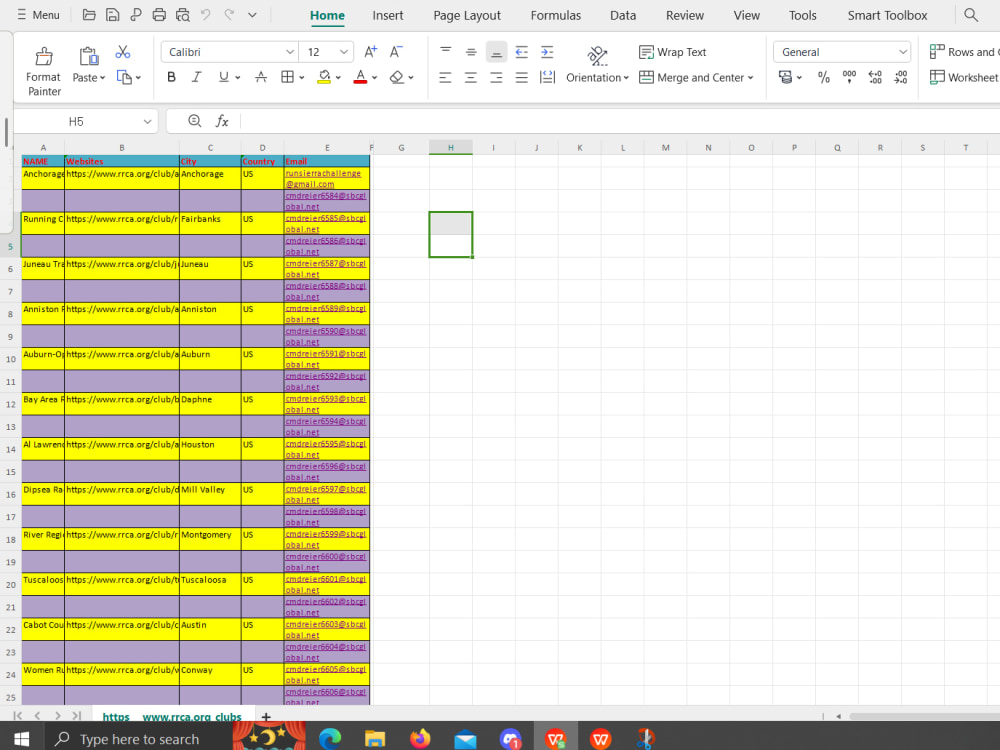Screen dimensions: 1000x750
Task: Toggle Bold formatting
Action: tap(171, 77)
